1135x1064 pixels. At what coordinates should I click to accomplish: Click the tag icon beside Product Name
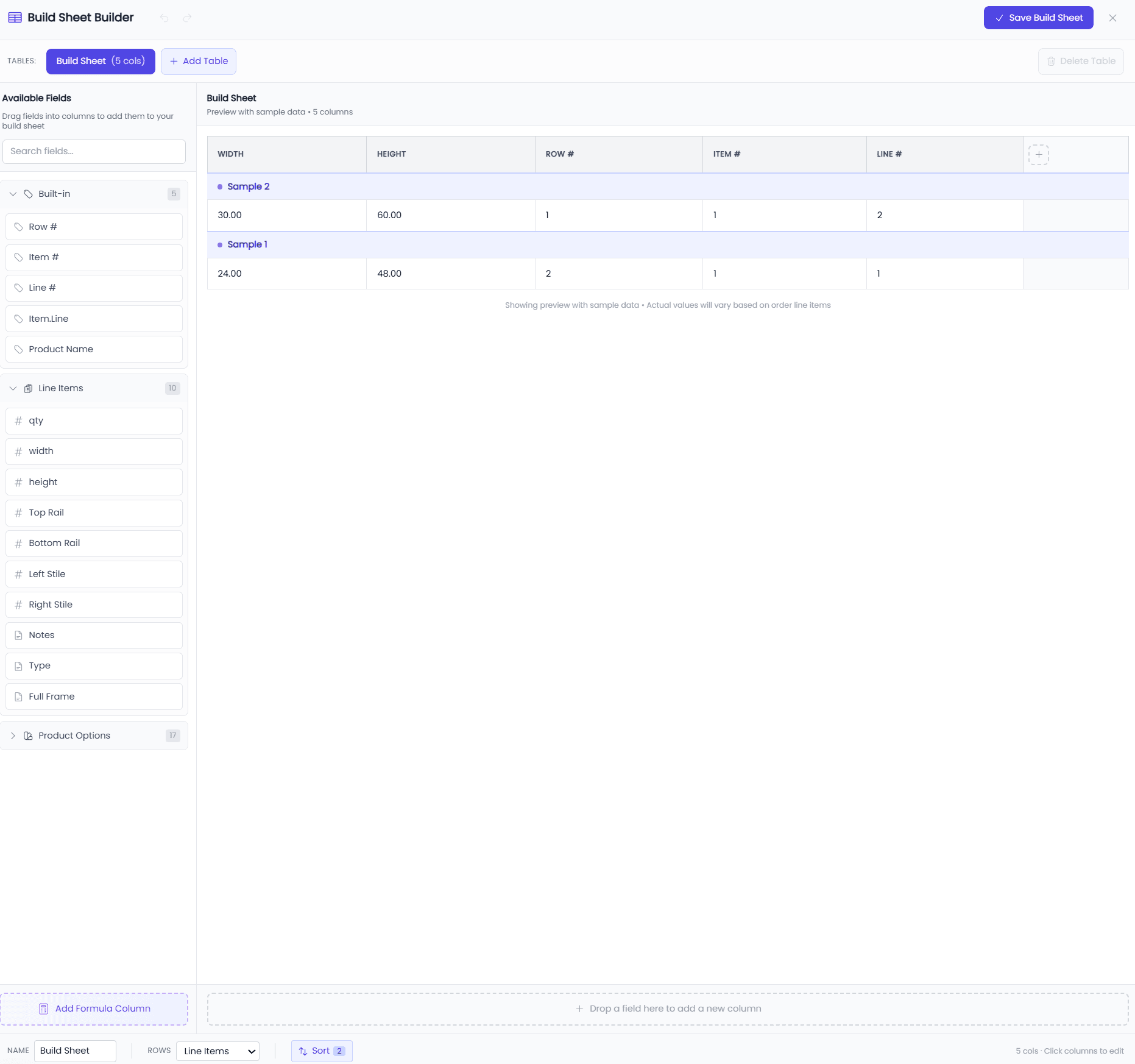click(x=18, y=349)
